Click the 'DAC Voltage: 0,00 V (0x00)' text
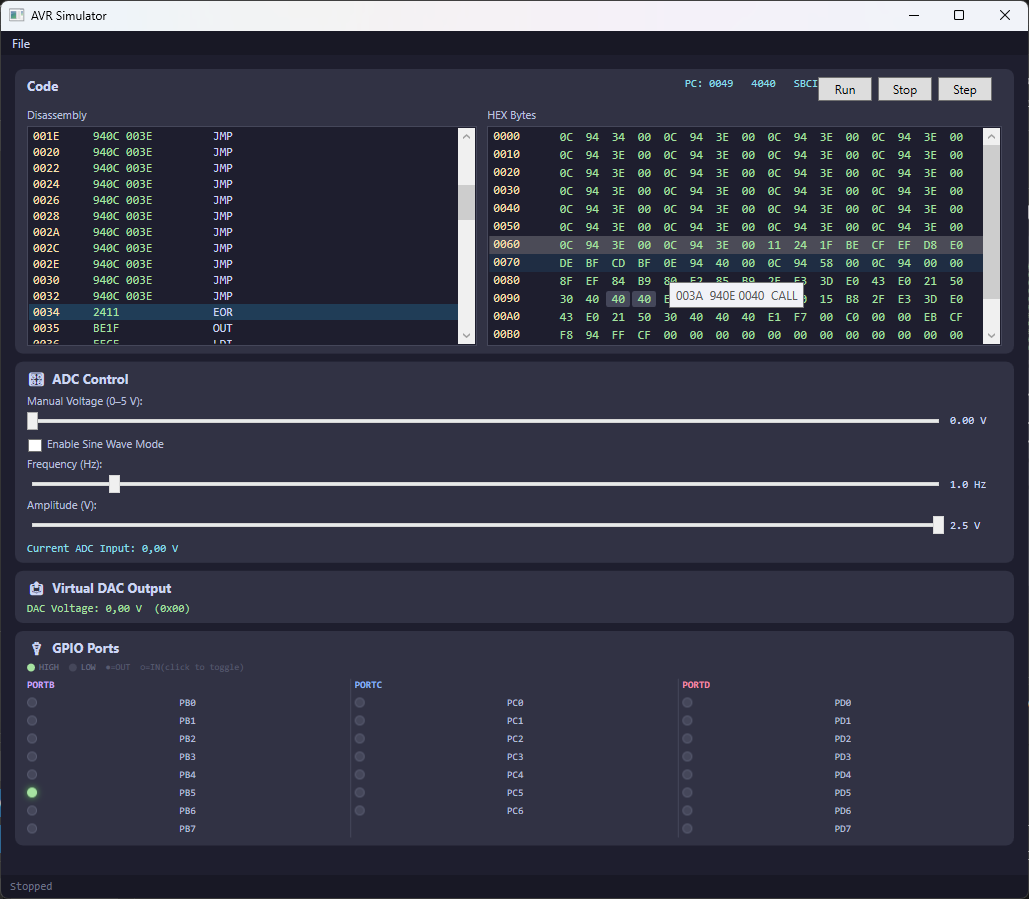 point(108,609)
